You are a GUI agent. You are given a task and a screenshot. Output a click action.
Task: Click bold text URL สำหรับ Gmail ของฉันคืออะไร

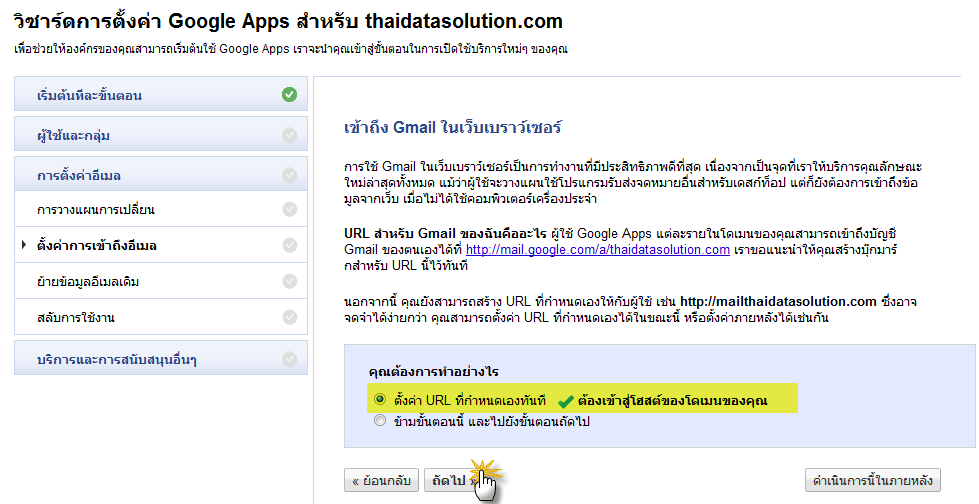[x=446, y=234]
